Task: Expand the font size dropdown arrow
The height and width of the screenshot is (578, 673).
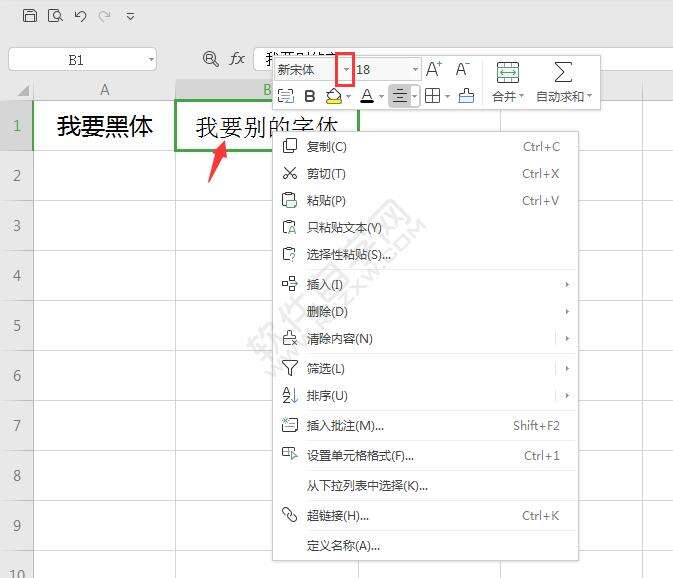Action: click(x=415, y=69)
